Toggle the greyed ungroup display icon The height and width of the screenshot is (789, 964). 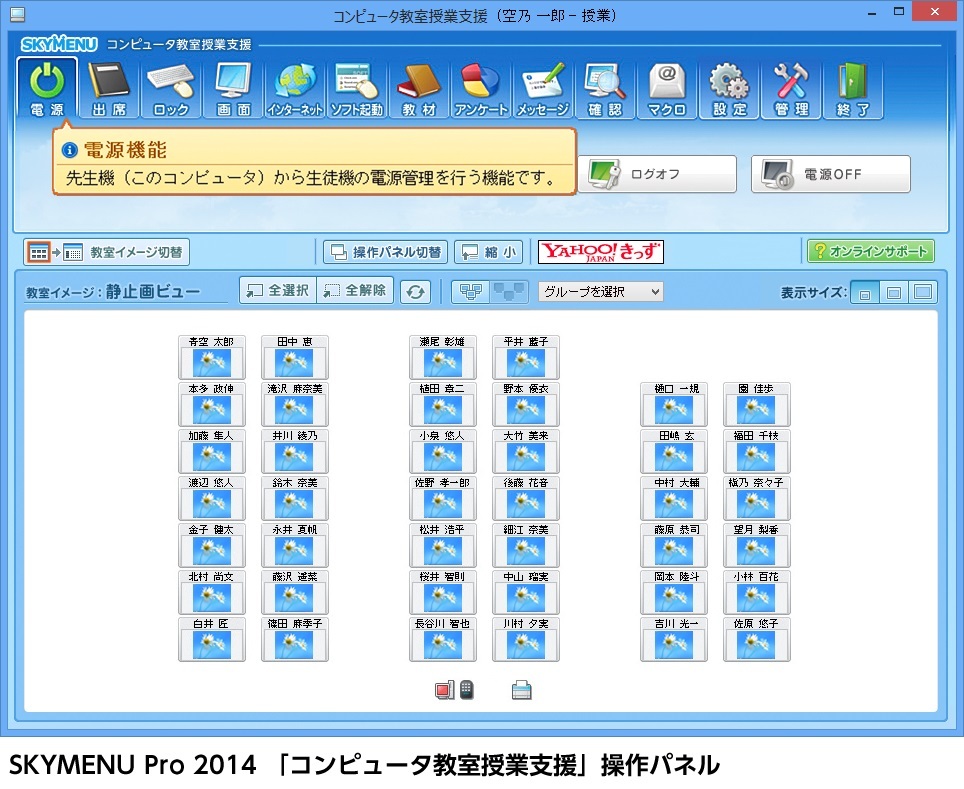pos(509,291)
